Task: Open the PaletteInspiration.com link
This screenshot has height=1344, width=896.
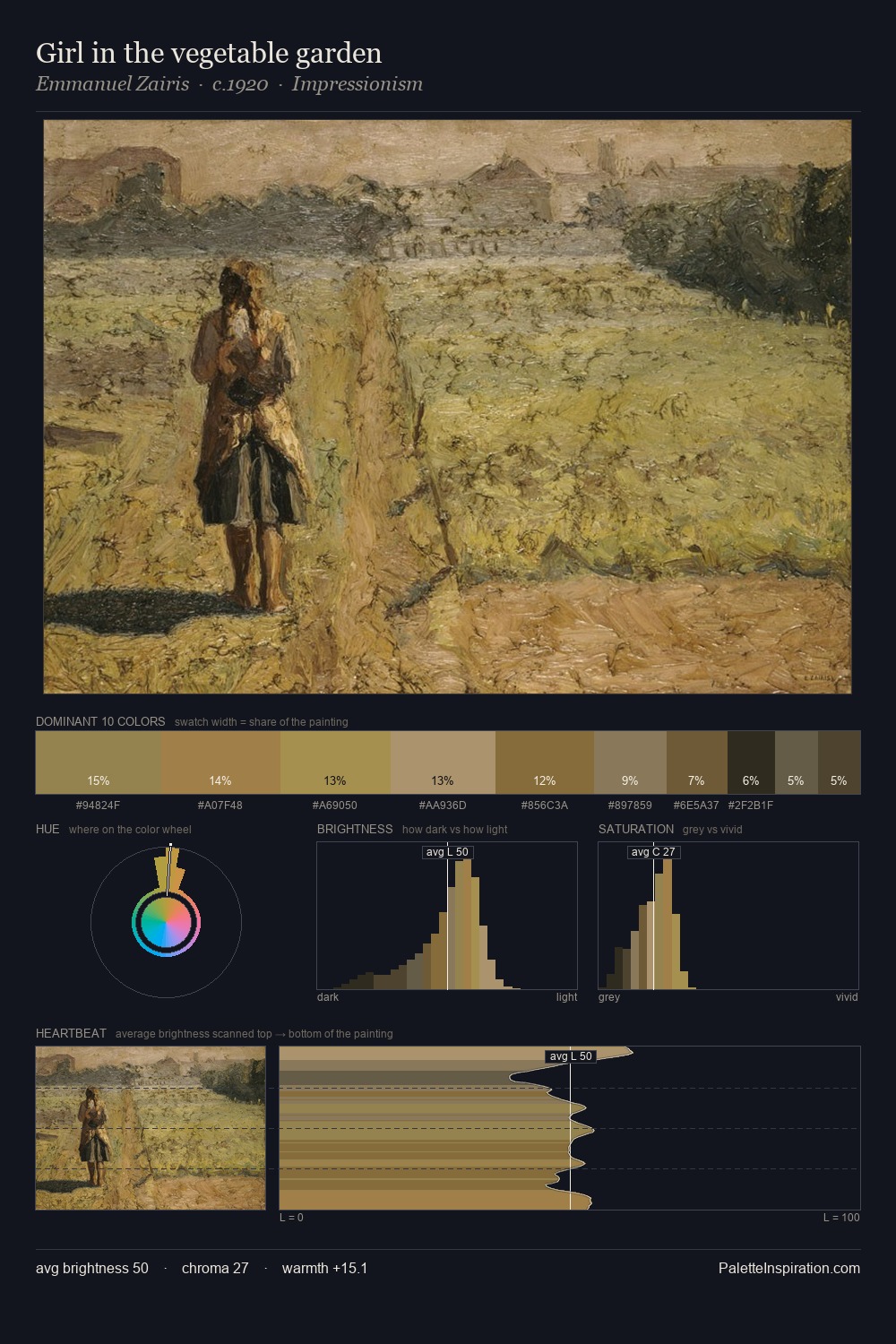Action: point(789,1268)
